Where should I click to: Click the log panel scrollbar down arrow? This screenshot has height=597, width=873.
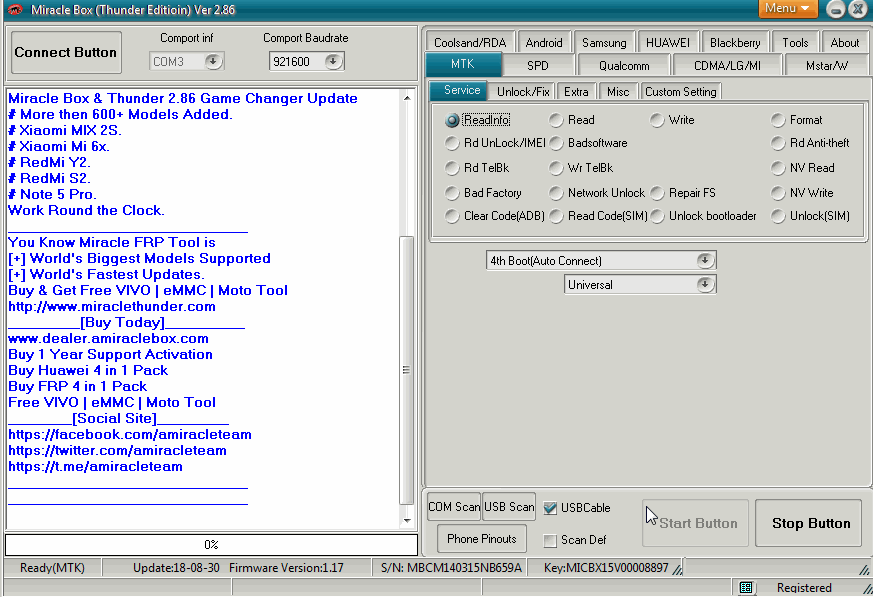[409, 522]
